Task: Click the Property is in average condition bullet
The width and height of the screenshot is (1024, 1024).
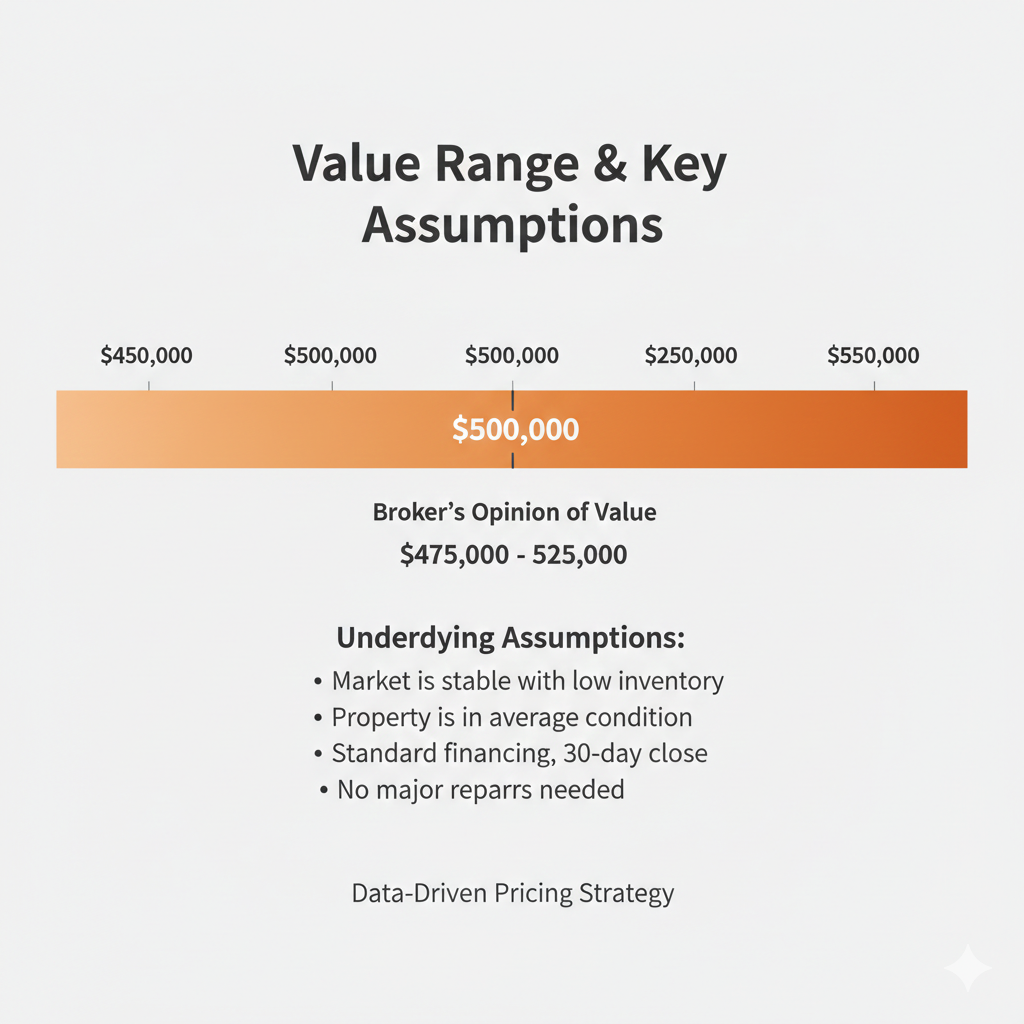Action: 503,717
